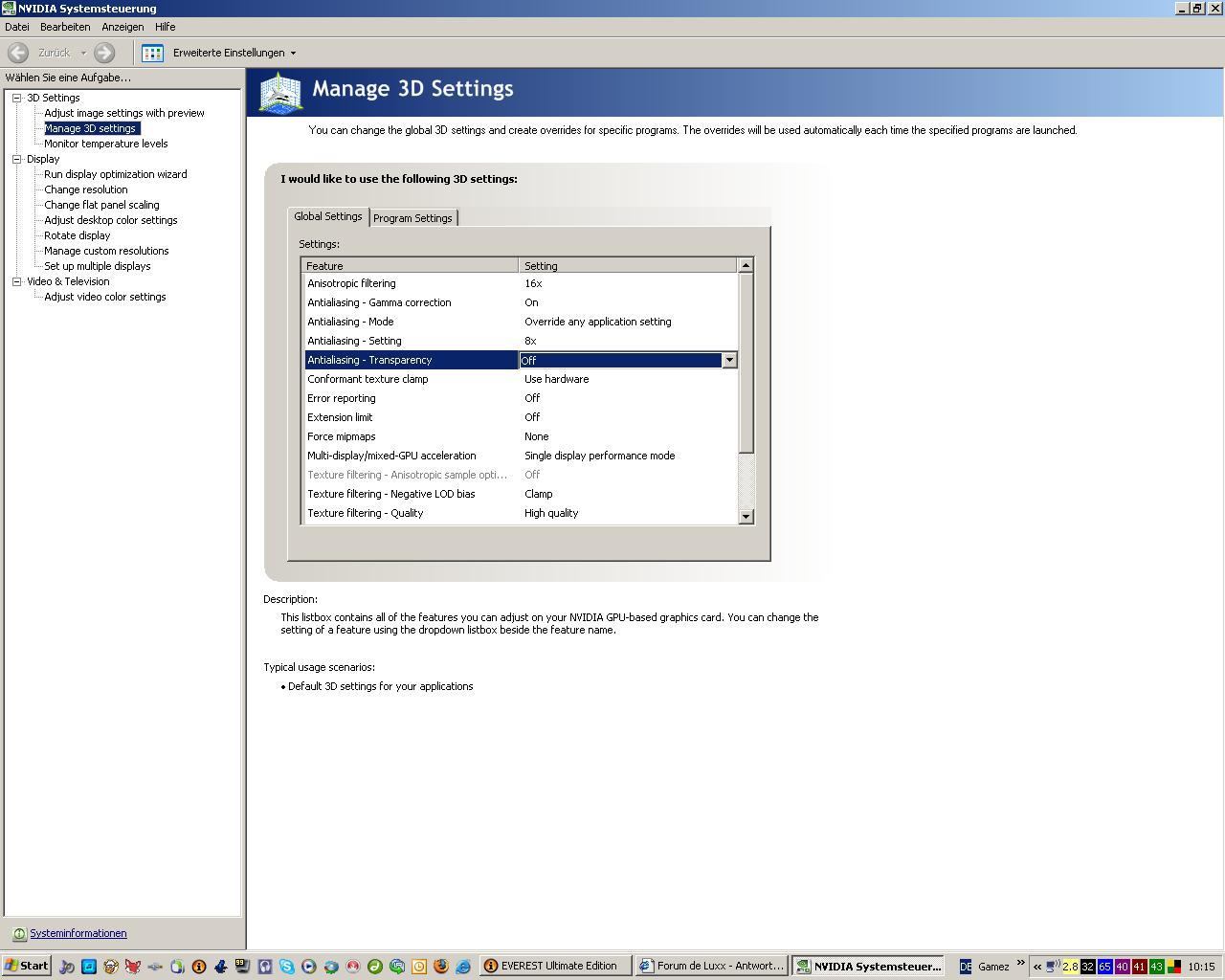The width and height of the screenshot is (1225, 980).
Task: Show hidden tray icons with the chevron
Action: click(x=1037, y=967)
